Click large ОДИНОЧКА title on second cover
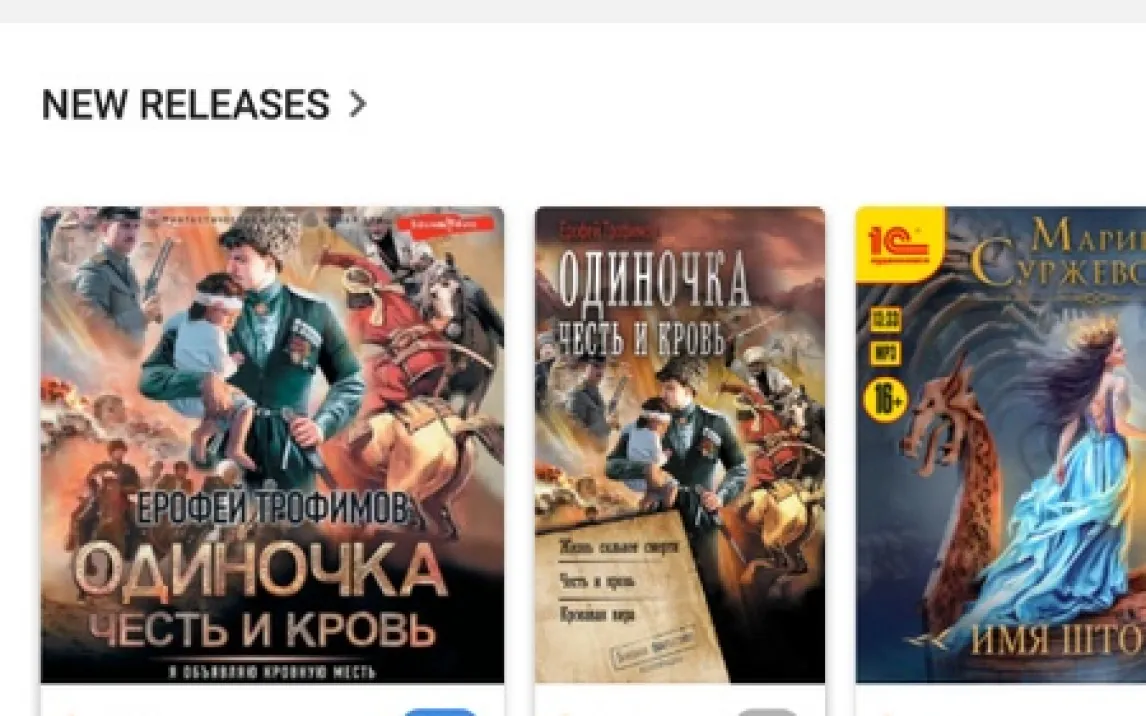Screen dimensions: 1146x716 654,279
